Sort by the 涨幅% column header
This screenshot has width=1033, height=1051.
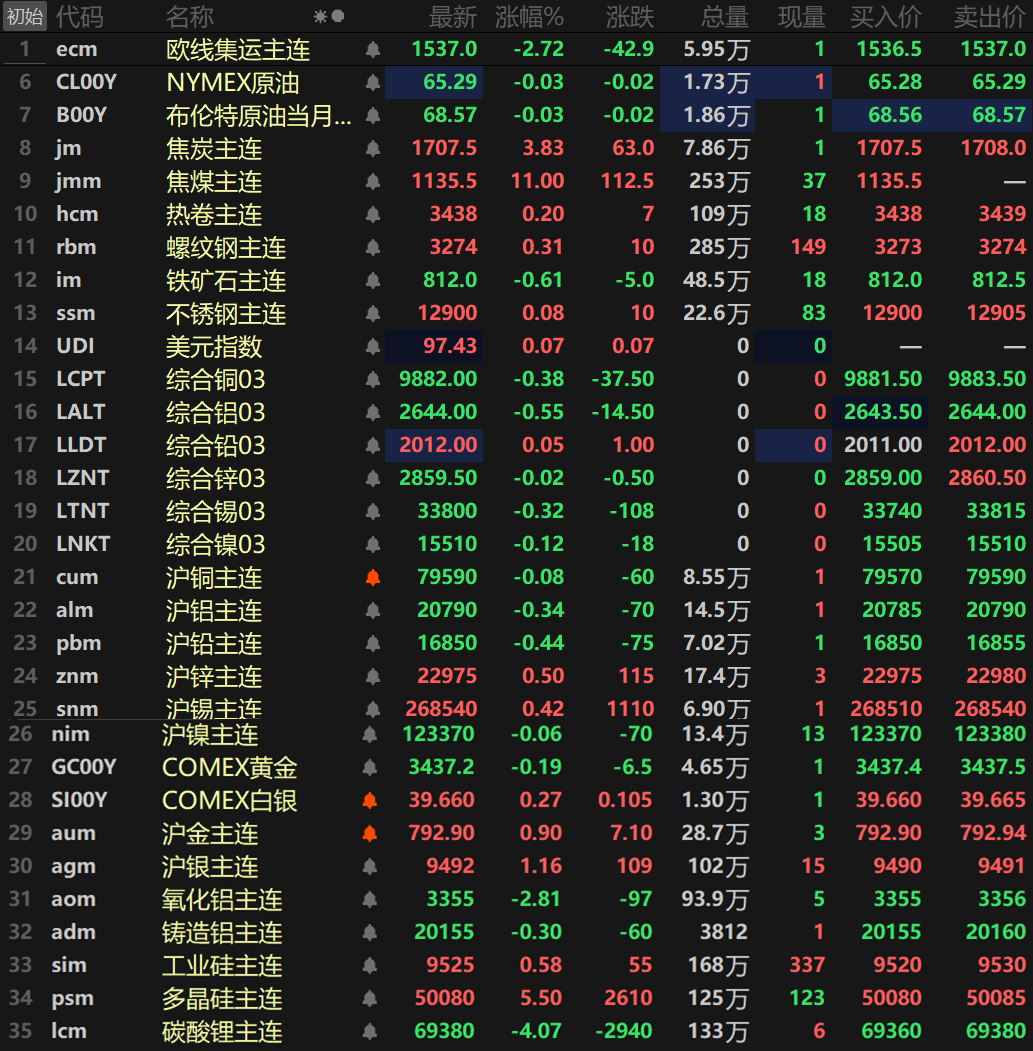click(529, 16)
